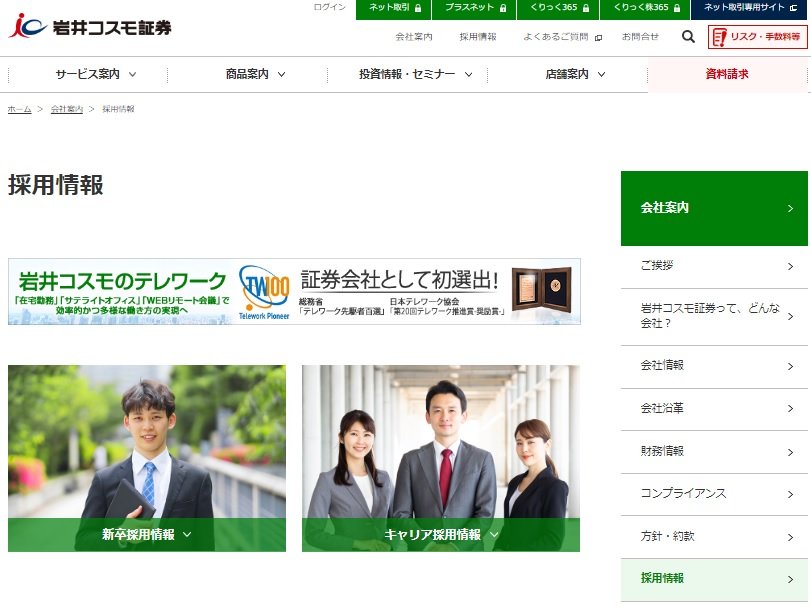The width and height of the screenshot is (811, 613).
Task: Click 採用情報 in the top utility links
Action: coord(478,37)
